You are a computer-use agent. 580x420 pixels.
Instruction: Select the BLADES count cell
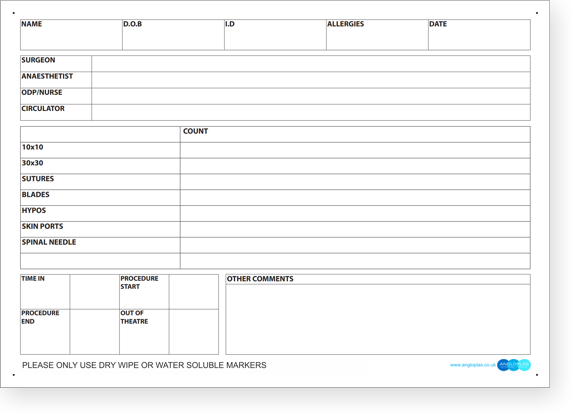(355, 198)
